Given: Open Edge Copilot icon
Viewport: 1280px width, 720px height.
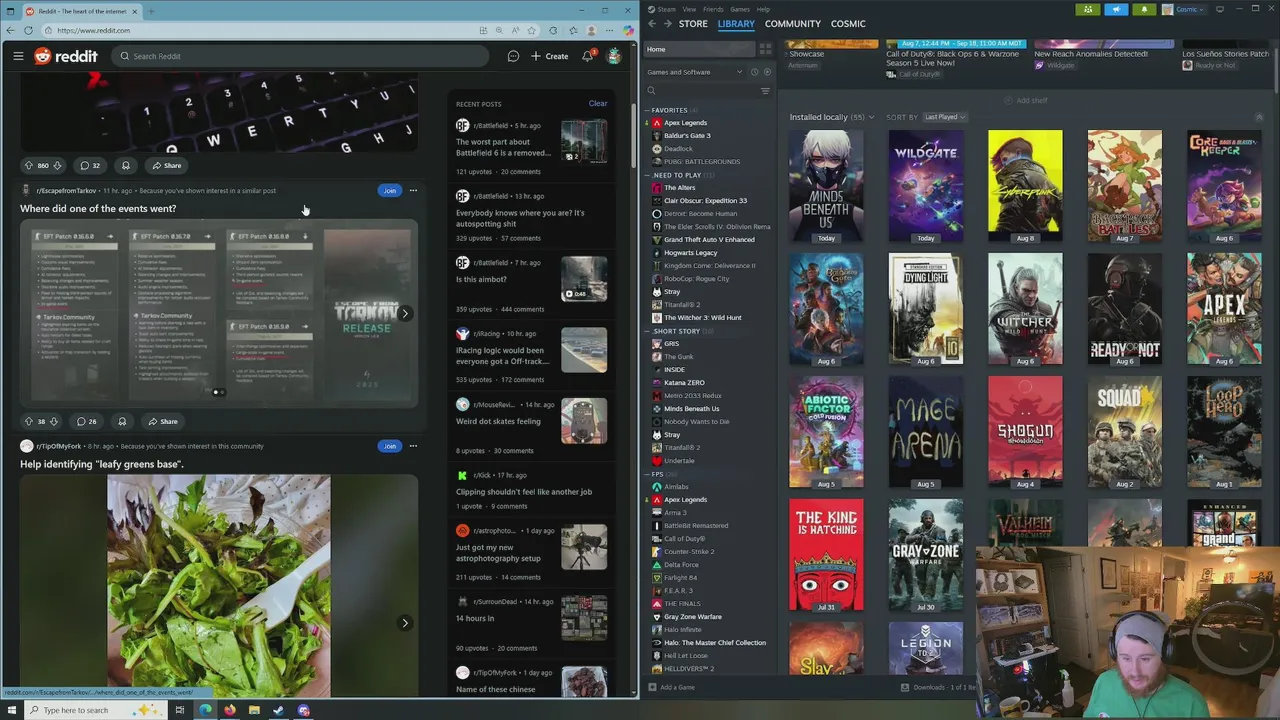Looking at the screenshot, I should [x=628, y=30].
